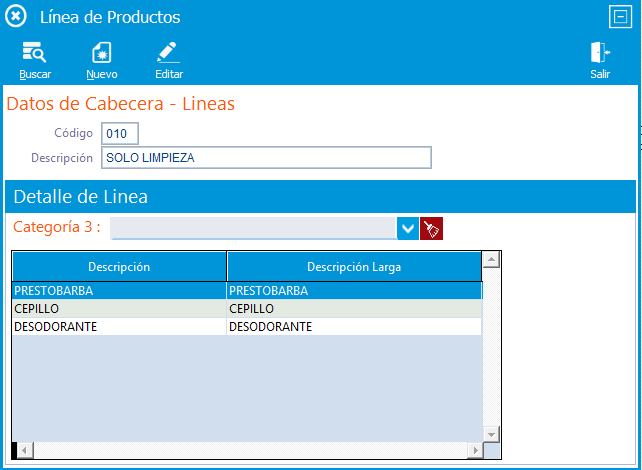Click the Categoría 3 label
The height and width of the screenshot is (470, 642).
57,226
